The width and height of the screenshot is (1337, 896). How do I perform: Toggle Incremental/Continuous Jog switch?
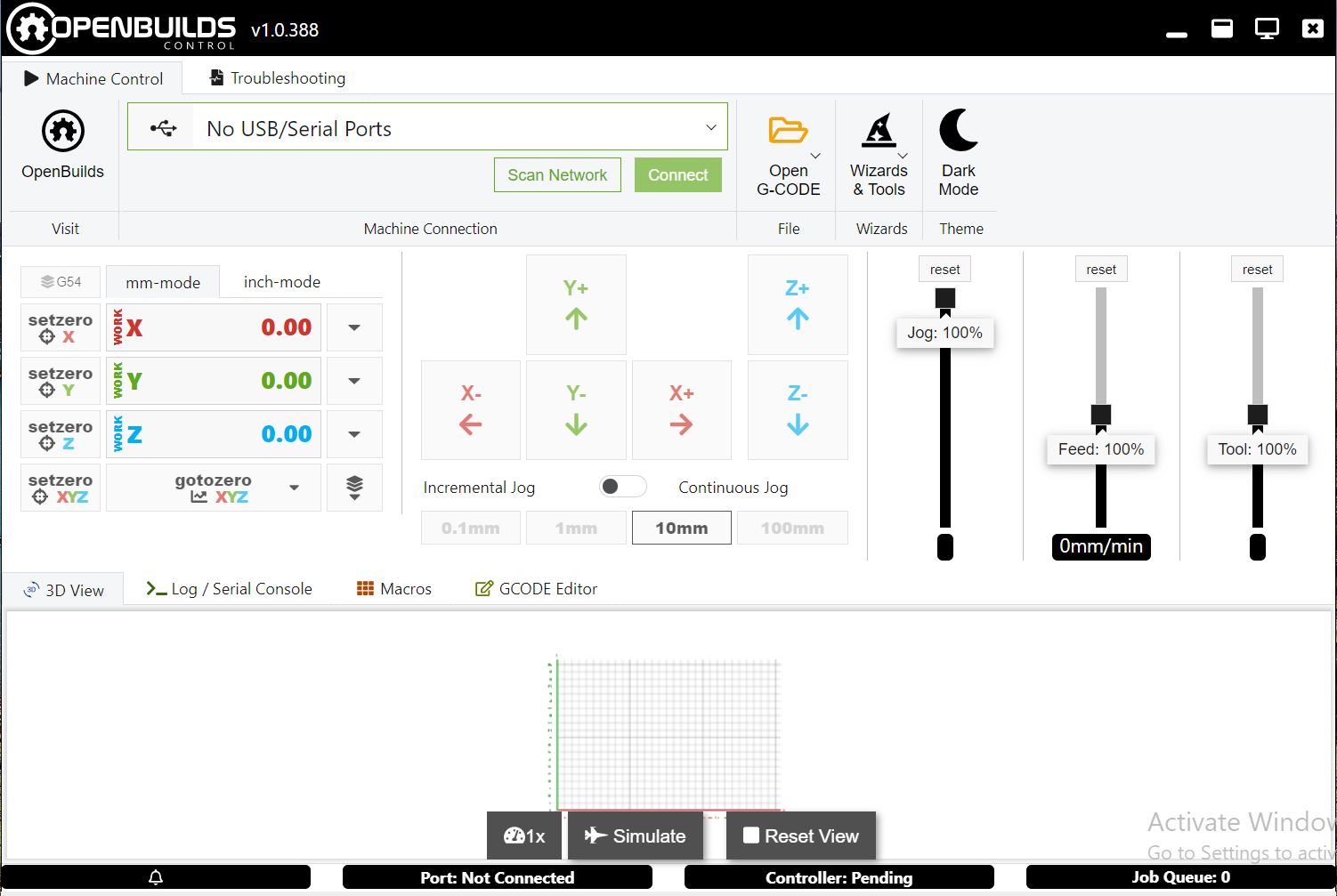click(622, 487)
